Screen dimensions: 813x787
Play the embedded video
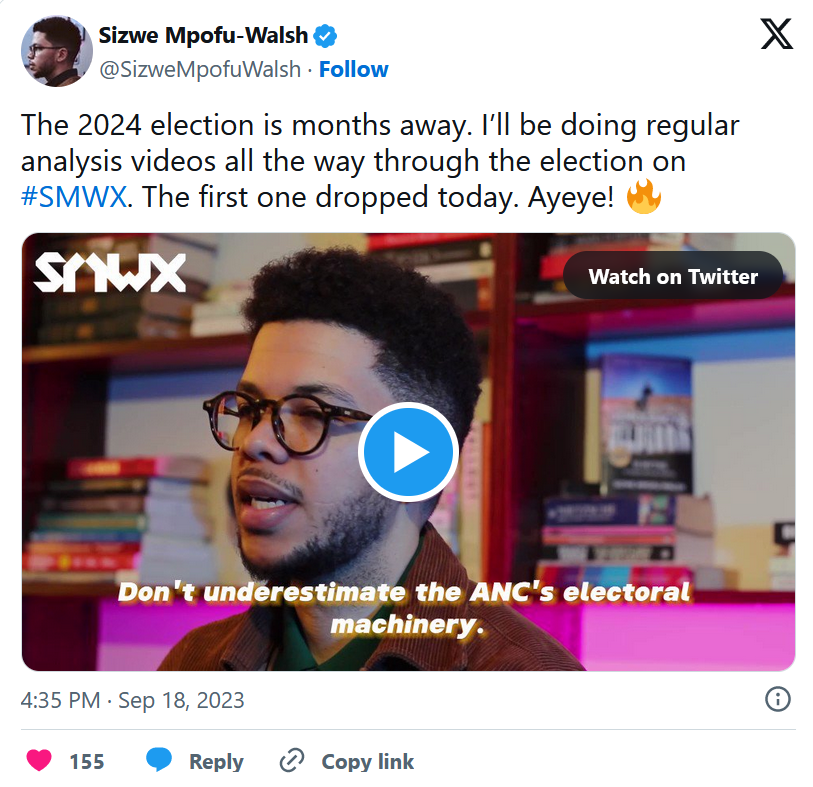(408, 452)
